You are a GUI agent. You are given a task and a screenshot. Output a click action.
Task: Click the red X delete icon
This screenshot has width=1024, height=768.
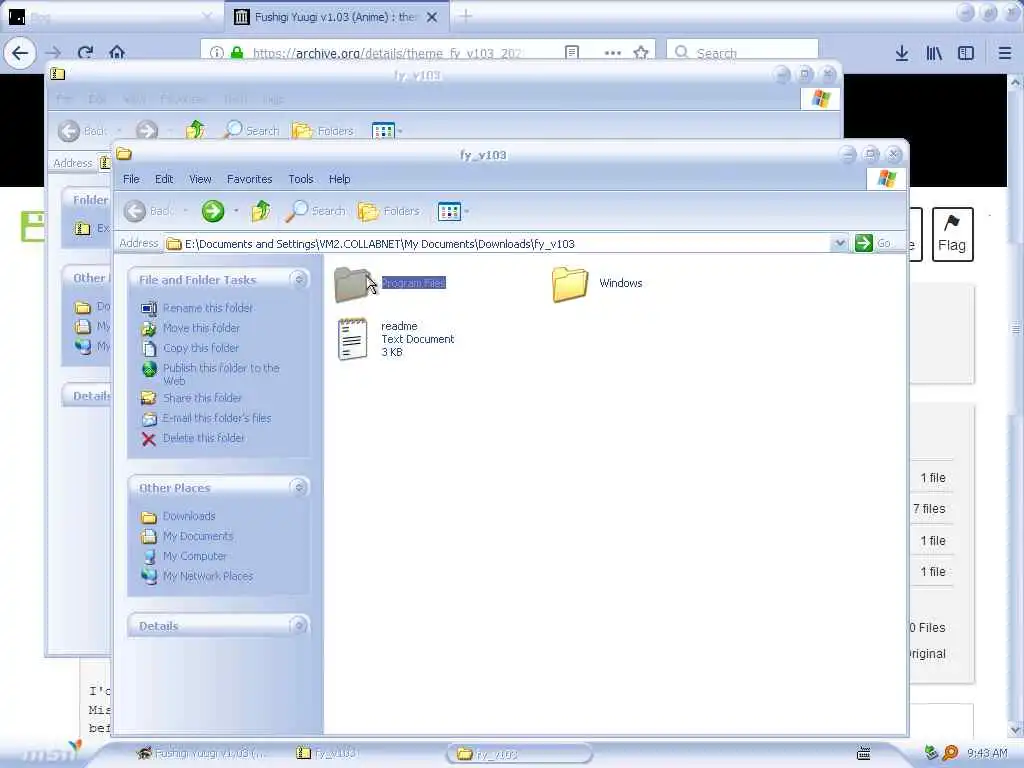[149, 439]
